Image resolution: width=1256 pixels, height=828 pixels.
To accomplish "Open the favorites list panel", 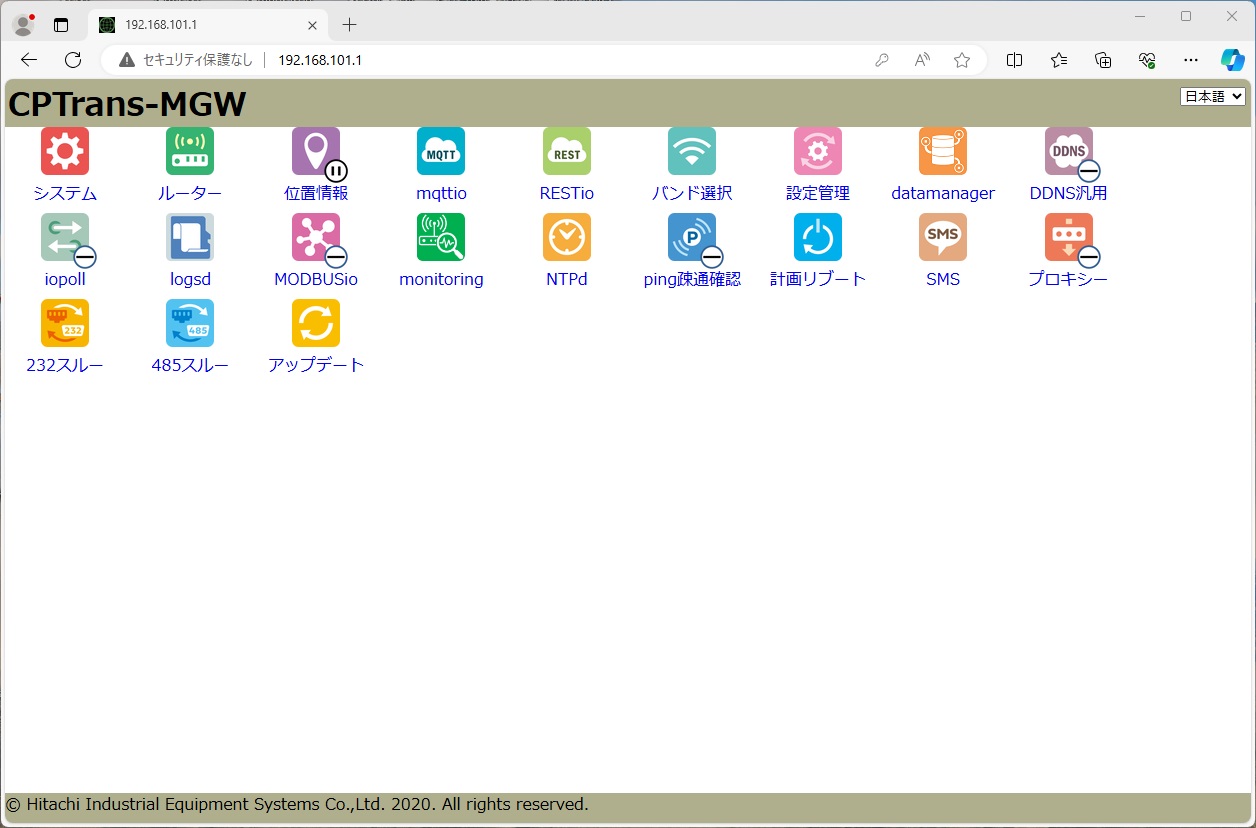I will [x=1059, y=60].
